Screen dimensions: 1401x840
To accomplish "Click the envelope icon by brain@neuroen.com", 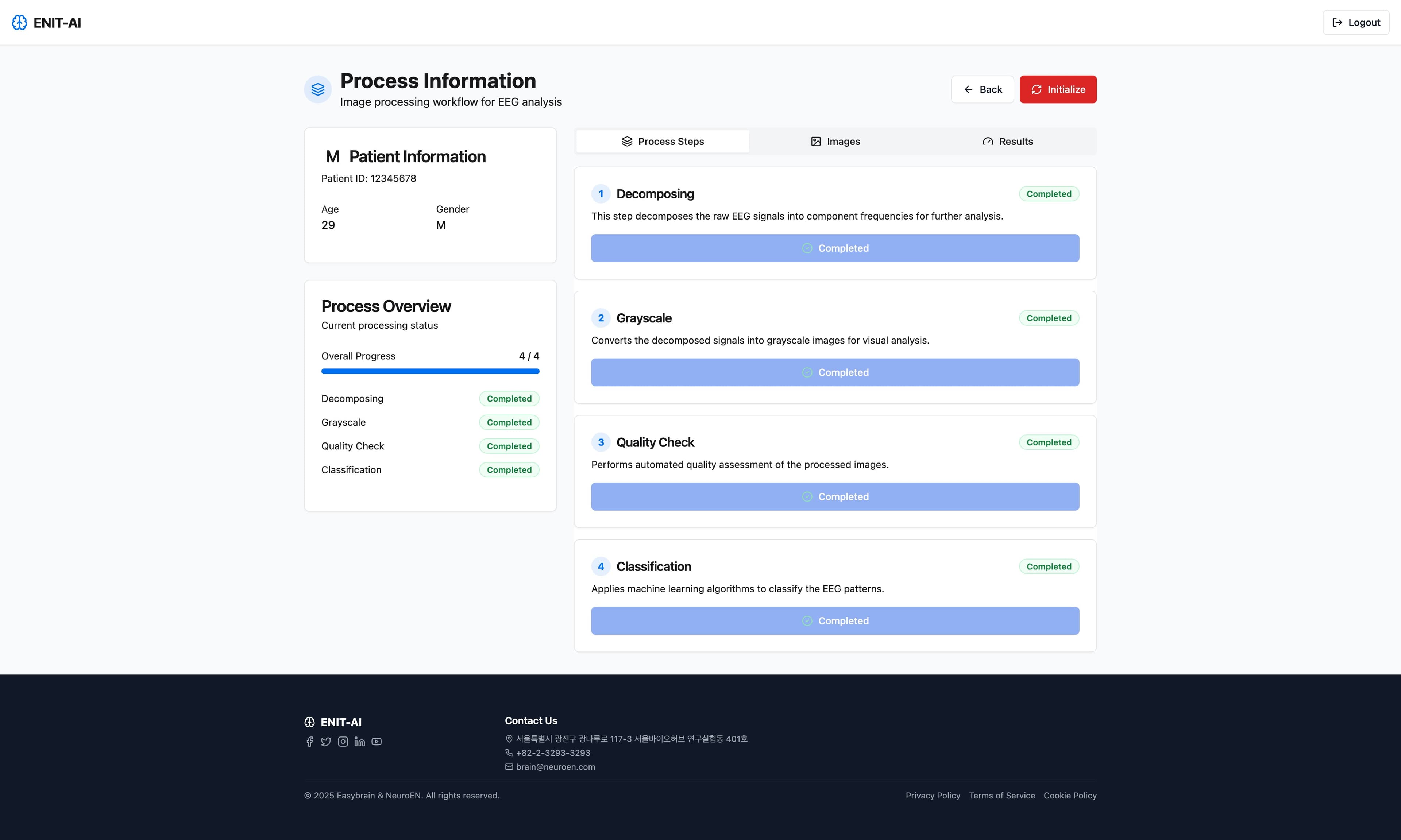I will coord(509,767).
